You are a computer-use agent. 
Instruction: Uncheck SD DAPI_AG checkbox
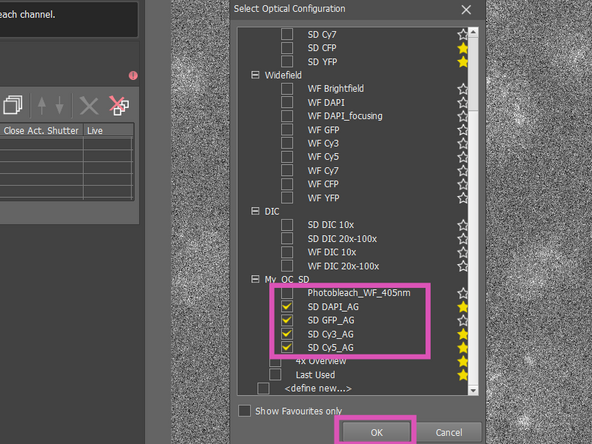[x=287, y=307]
